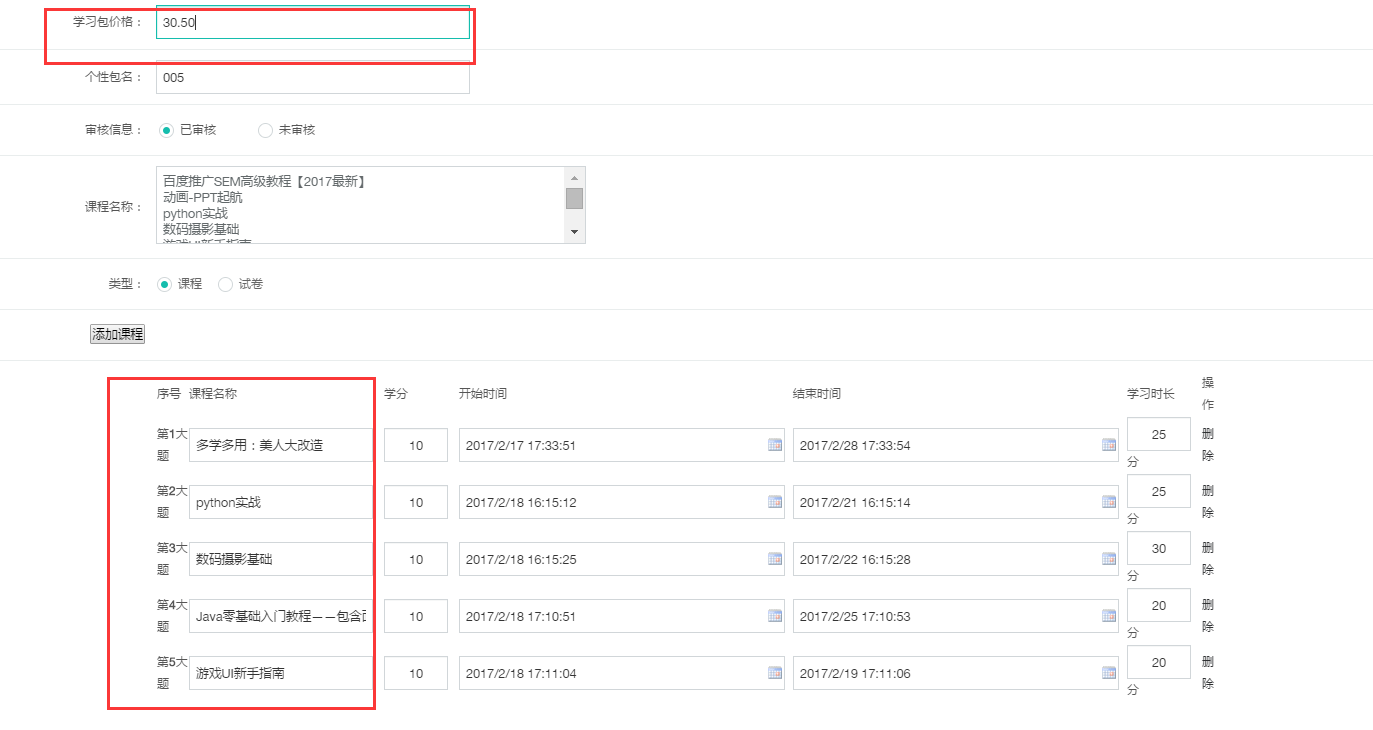Open date picker for 2017/2/18 16:15:25
The width and height of the screenshot is (1373, 730).
[x=775, y=559]
